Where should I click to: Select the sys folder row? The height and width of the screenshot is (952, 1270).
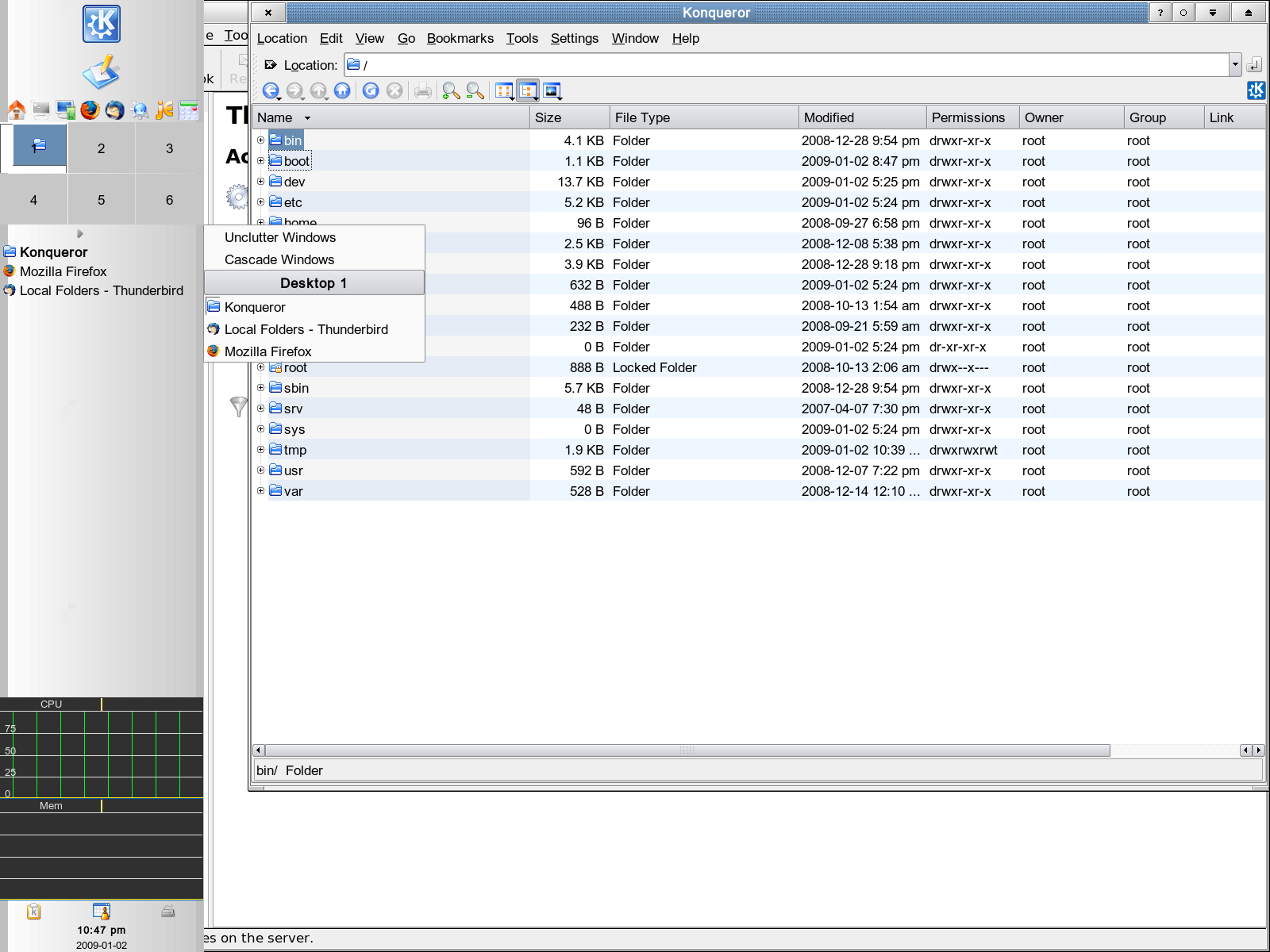coord(759,429)
